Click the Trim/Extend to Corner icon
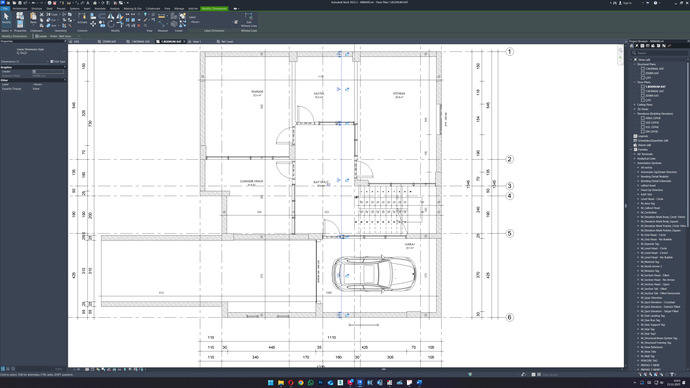Screen dimensions: 690x388 tap(119, 24)
